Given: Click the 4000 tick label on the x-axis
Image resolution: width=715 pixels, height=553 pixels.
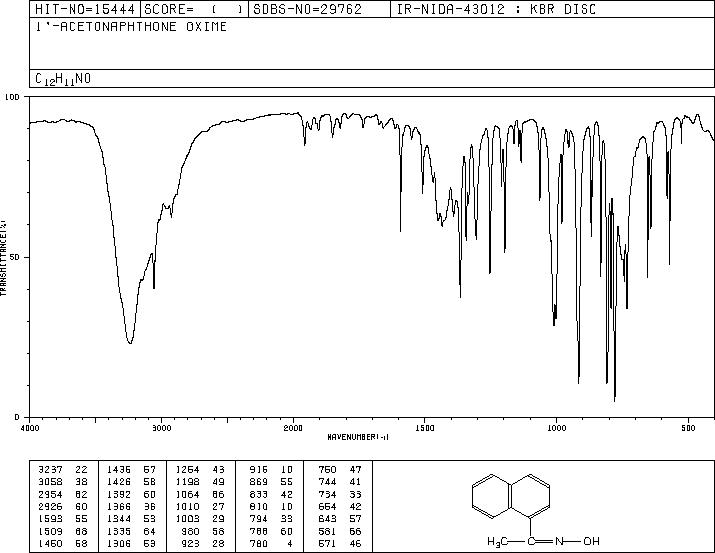Looking at the screenshot, I should [30, 428].
